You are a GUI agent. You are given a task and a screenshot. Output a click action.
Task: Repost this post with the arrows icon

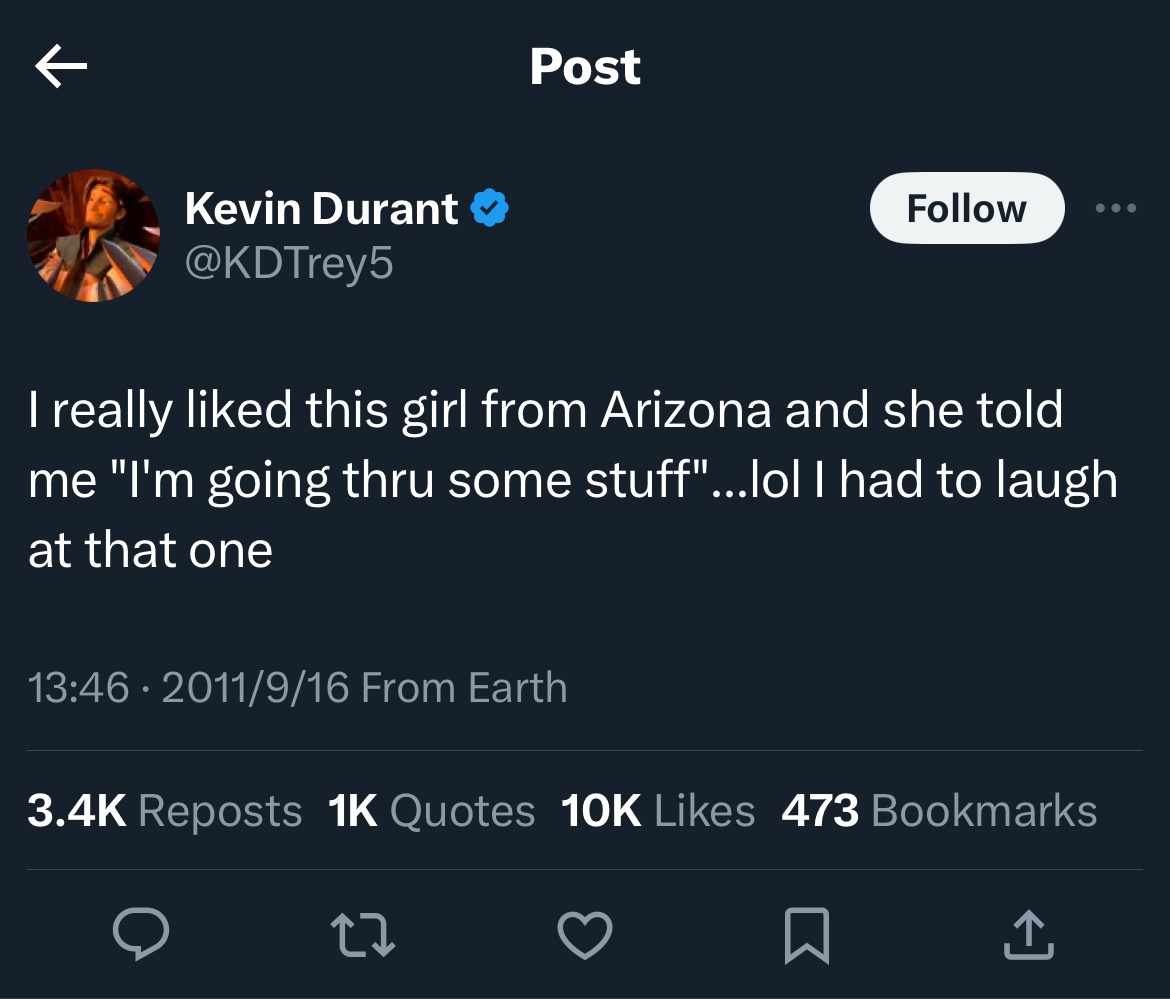[x=363, y=936]
